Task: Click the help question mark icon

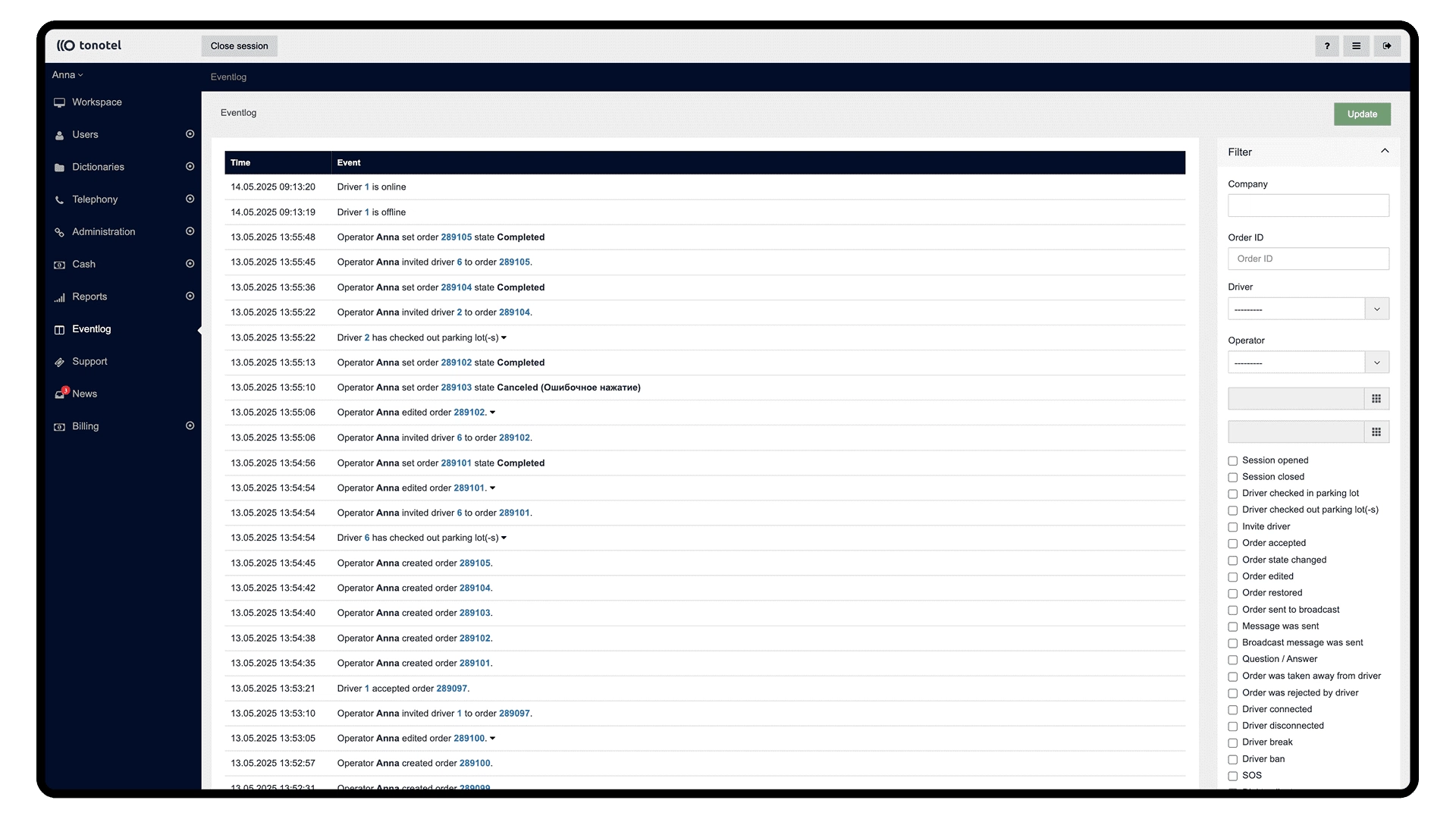Action: tap(1326, 46)
